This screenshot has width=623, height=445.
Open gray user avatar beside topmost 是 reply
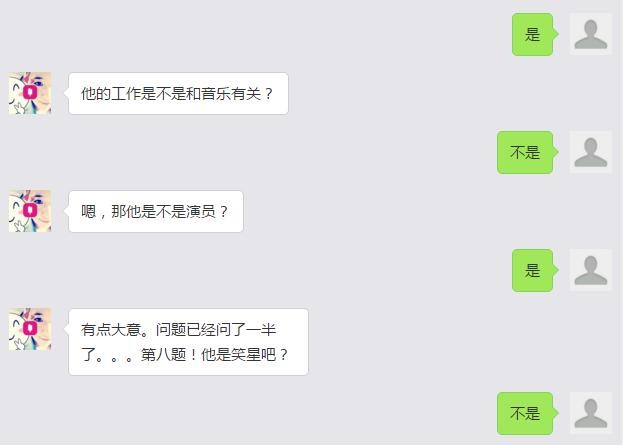pyautogui.click(x=590, y=34)
